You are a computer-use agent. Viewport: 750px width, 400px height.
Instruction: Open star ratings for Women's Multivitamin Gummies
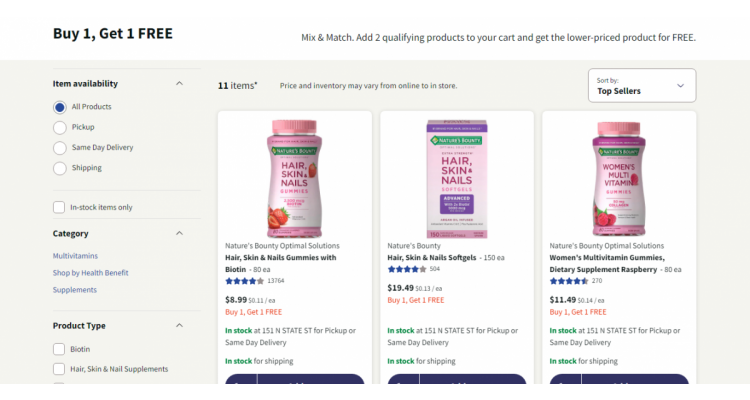[569, 281]
